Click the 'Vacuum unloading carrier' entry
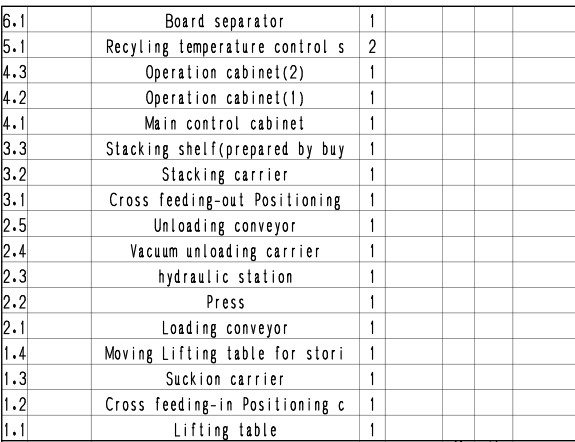575x442 pixels. tap(225, 251)
